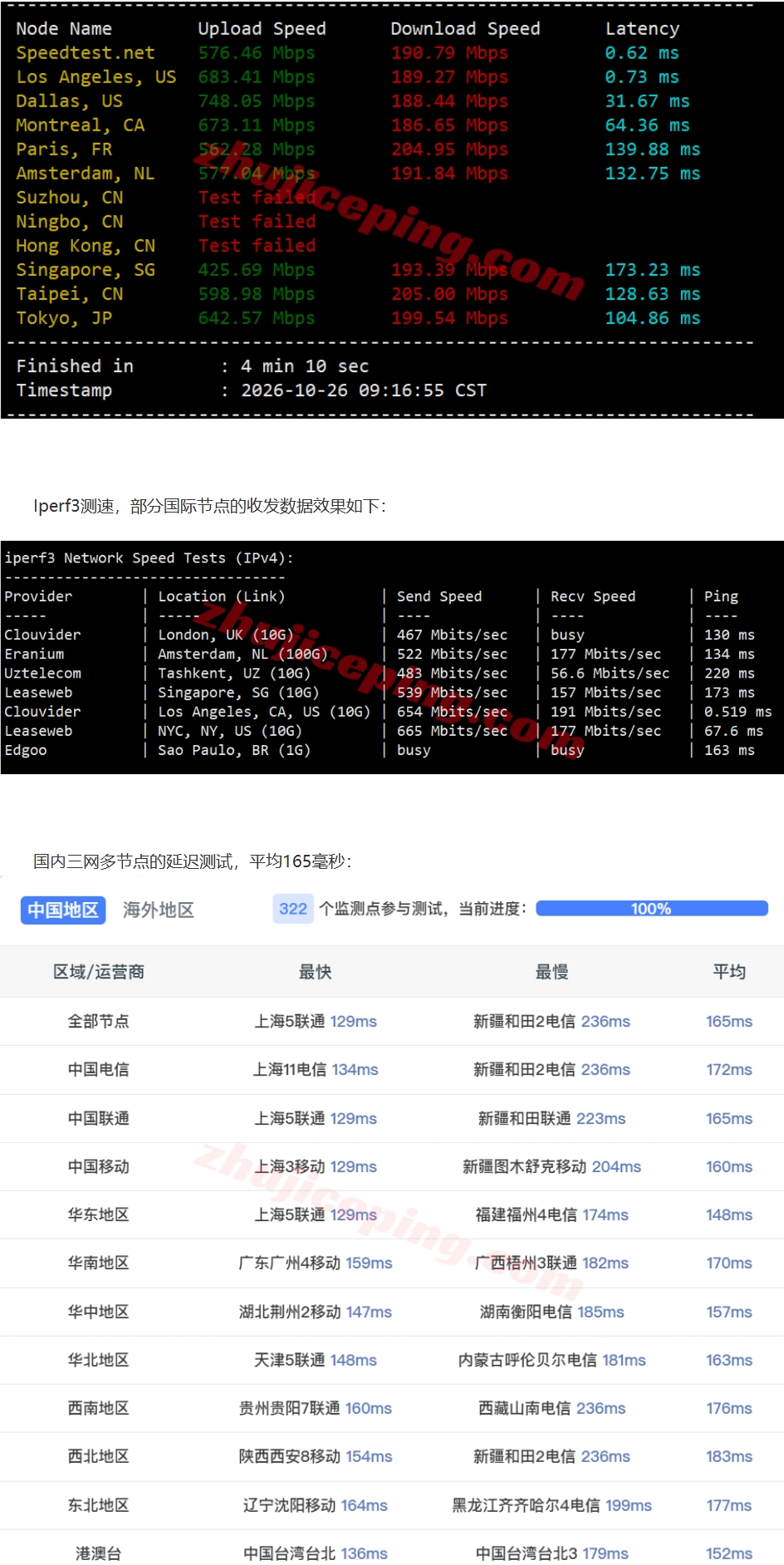784x1565 pixels.
Task: Click the 748.05 Mbps Dallas upload speed
Action: pyautogui.click(x=257, y=101)
